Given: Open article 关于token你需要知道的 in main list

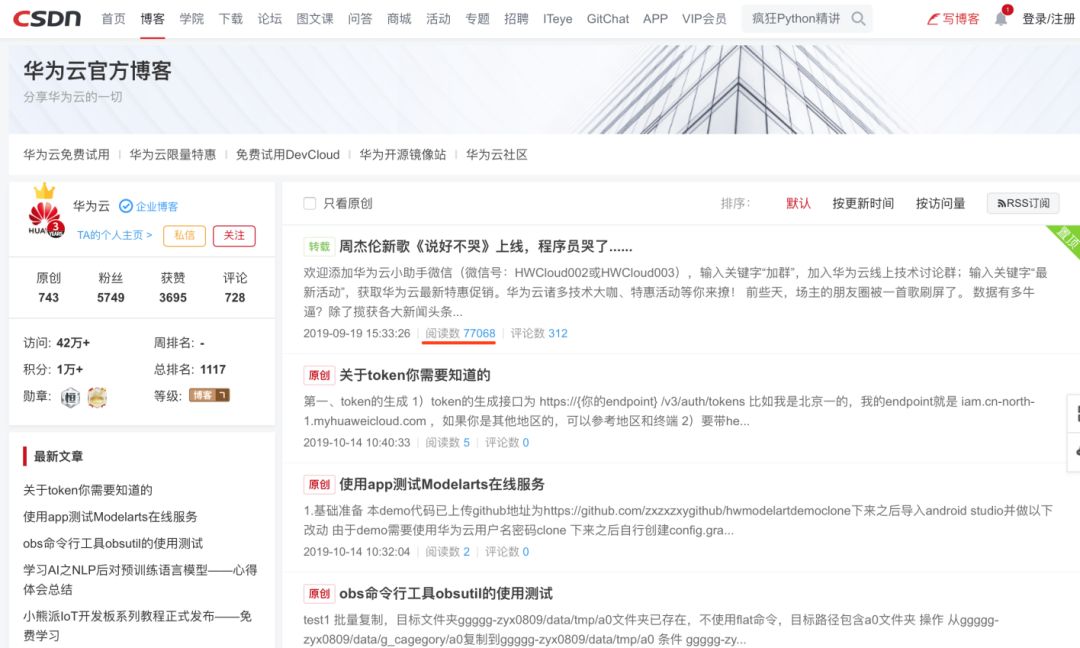Looking at the screenshot, I should 415,375.
